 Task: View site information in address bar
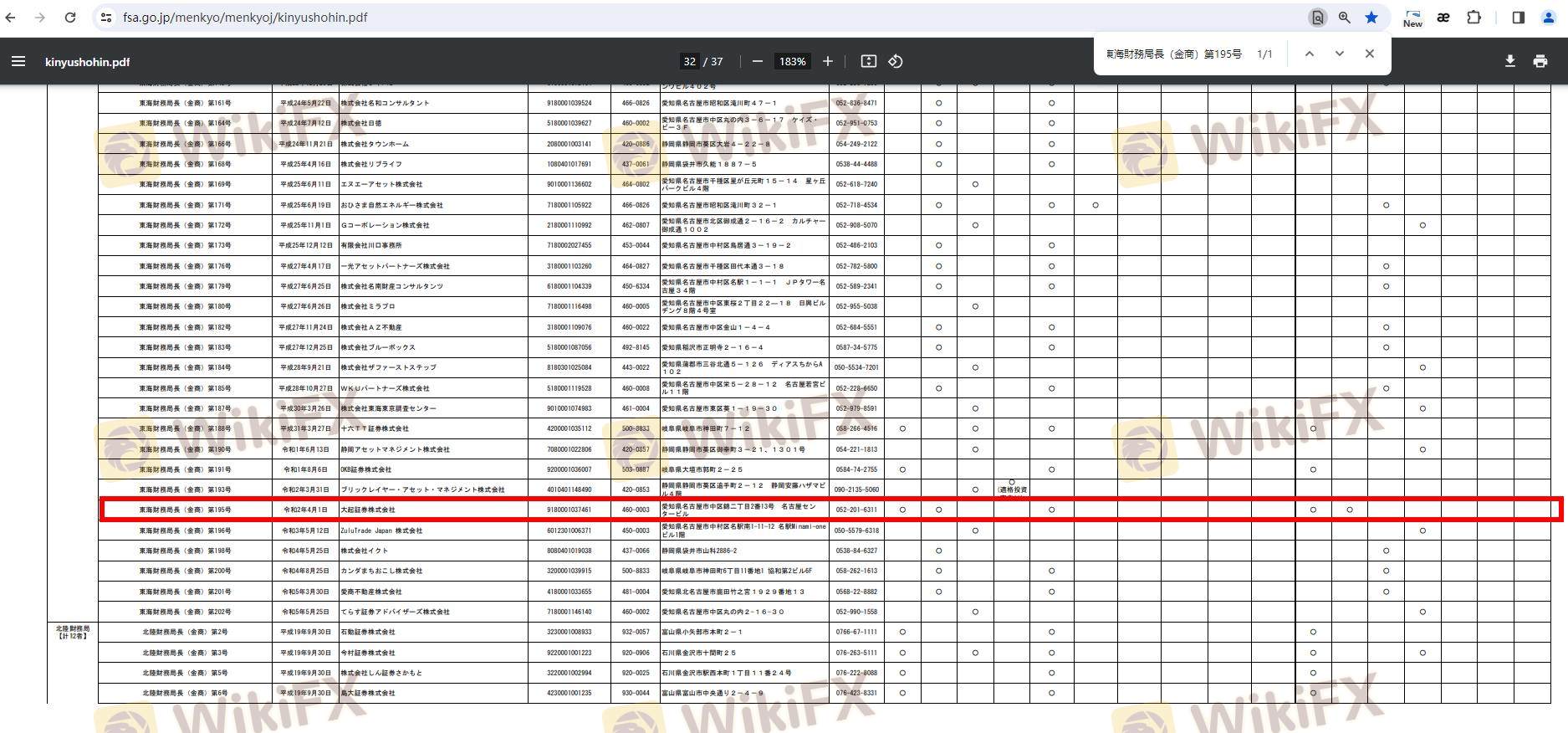click(x=105, y=18)
